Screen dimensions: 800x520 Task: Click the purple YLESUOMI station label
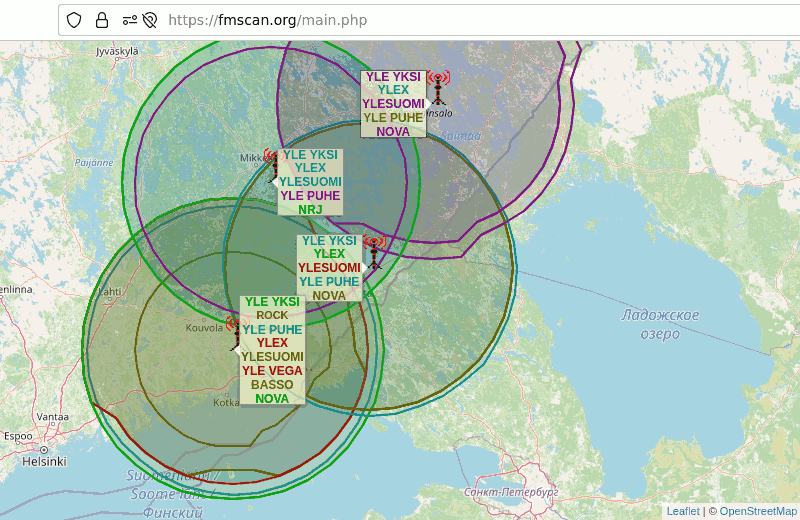[x=393, y=104]
